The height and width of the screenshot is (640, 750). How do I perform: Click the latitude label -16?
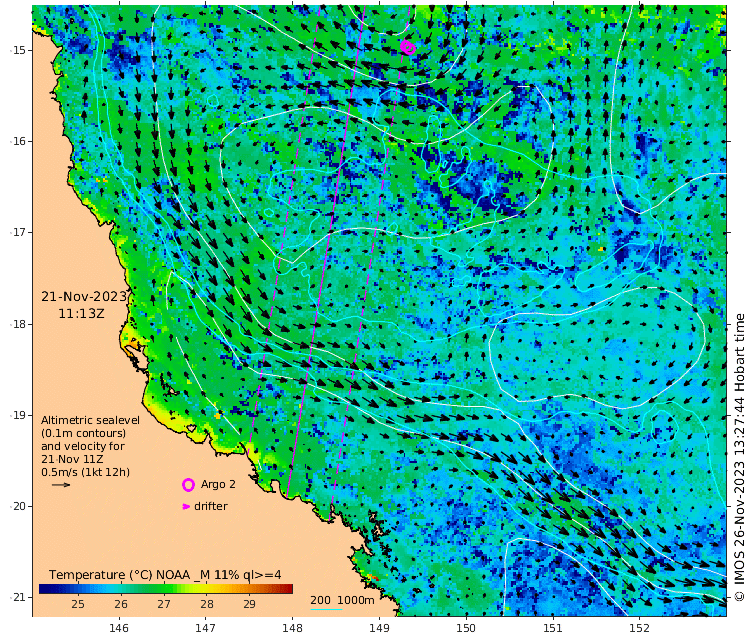(18, 142)
